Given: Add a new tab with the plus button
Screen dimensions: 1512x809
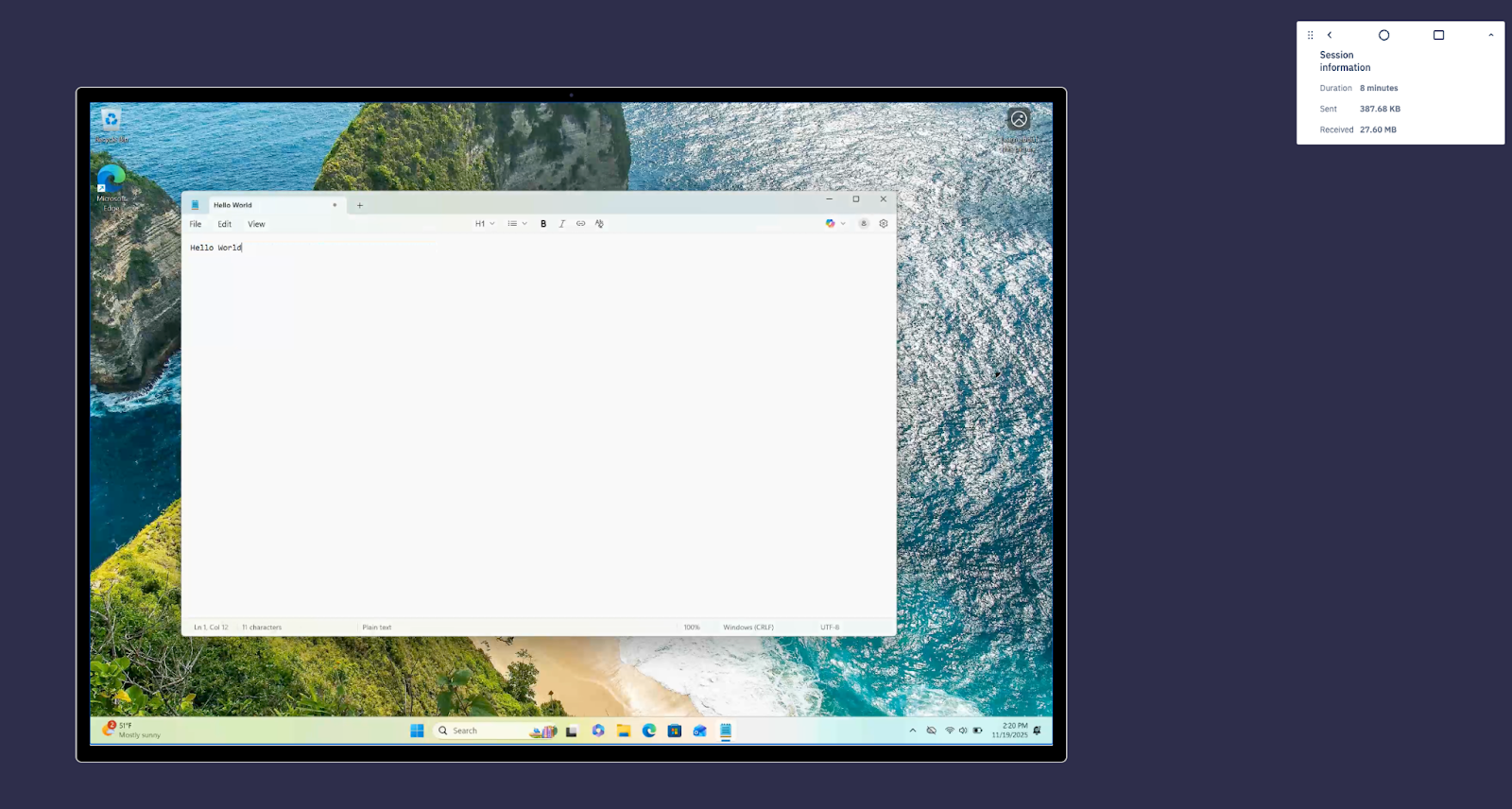Looking at the screenshot, I should (x=359, y=205).
